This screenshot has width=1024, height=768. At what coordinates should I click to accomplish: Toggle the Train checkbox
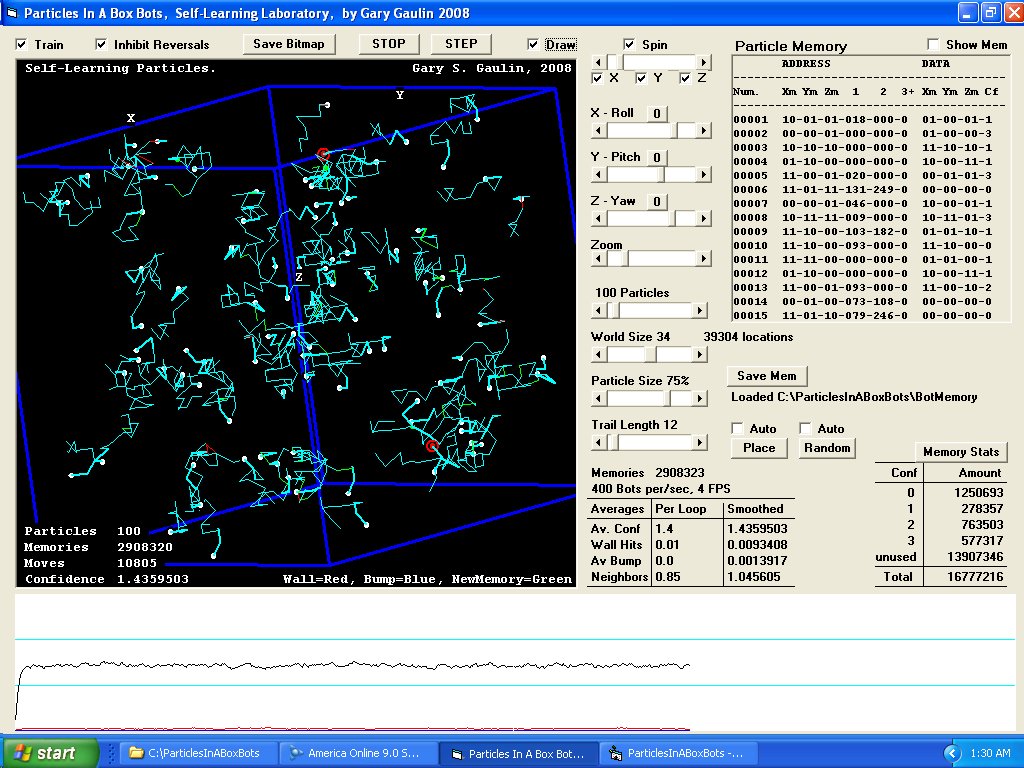coord(22,45)
